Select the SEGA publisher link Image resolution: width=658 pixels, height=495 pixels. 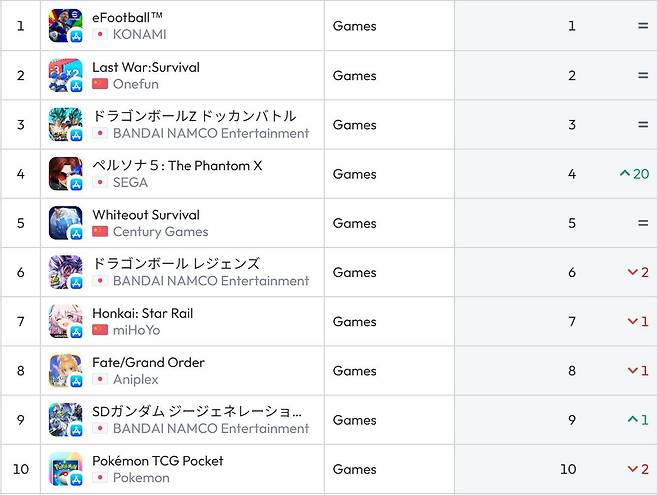[130, 183]
